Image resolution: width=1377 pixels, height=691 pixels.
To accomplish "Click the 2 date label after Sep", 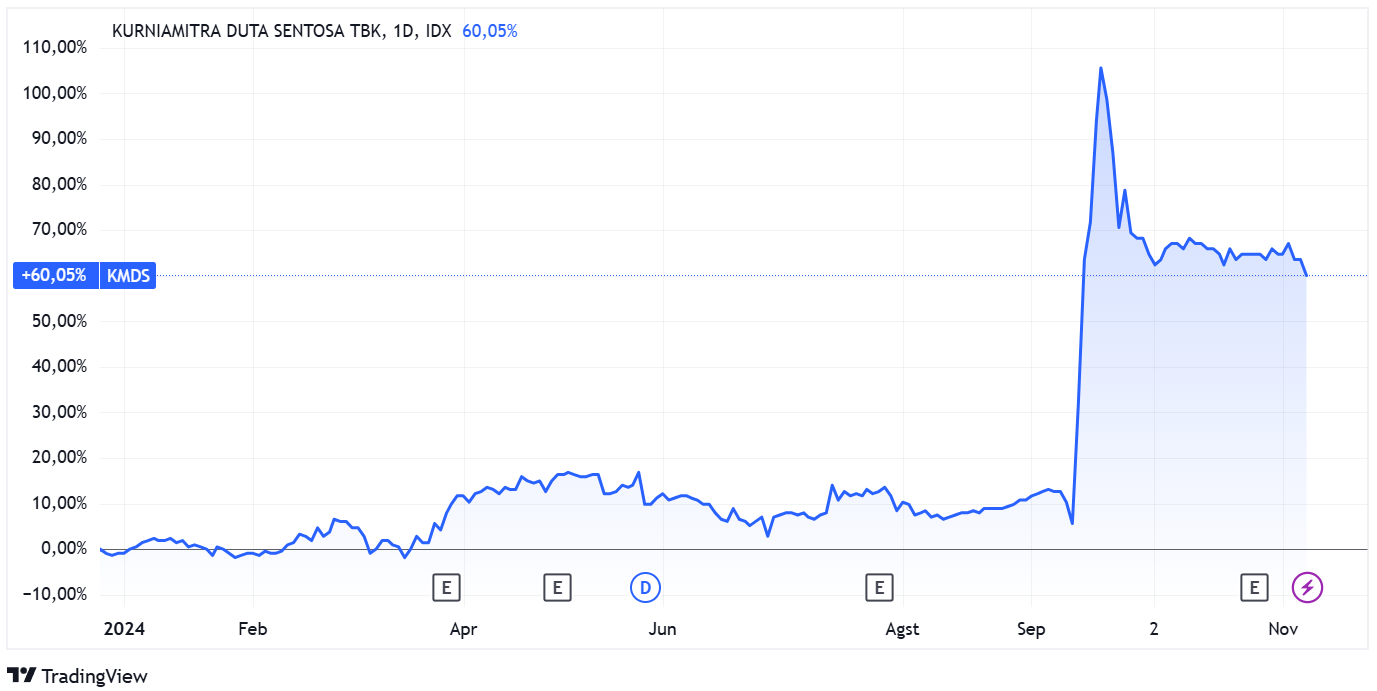I will pyautogui.click(x=1154, y=629).
